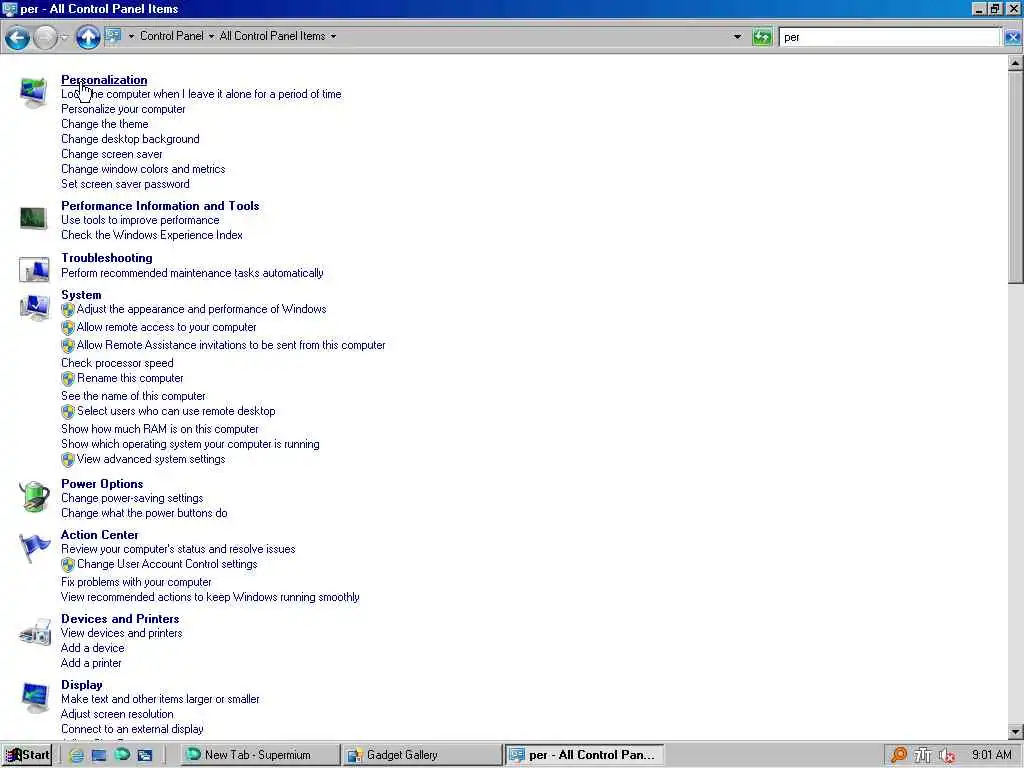Click the Personalization monitor icon
The height and width of the screenshot is (768, 1024).
(x=33, y=91)
